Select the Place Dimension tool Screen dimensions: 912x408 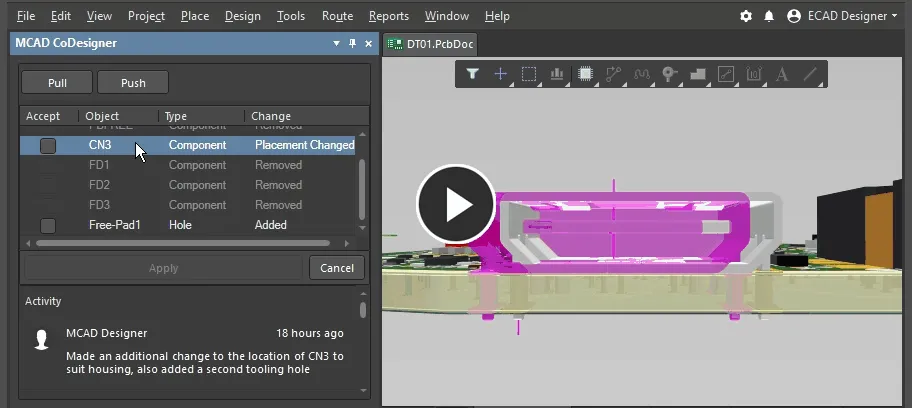754,74
